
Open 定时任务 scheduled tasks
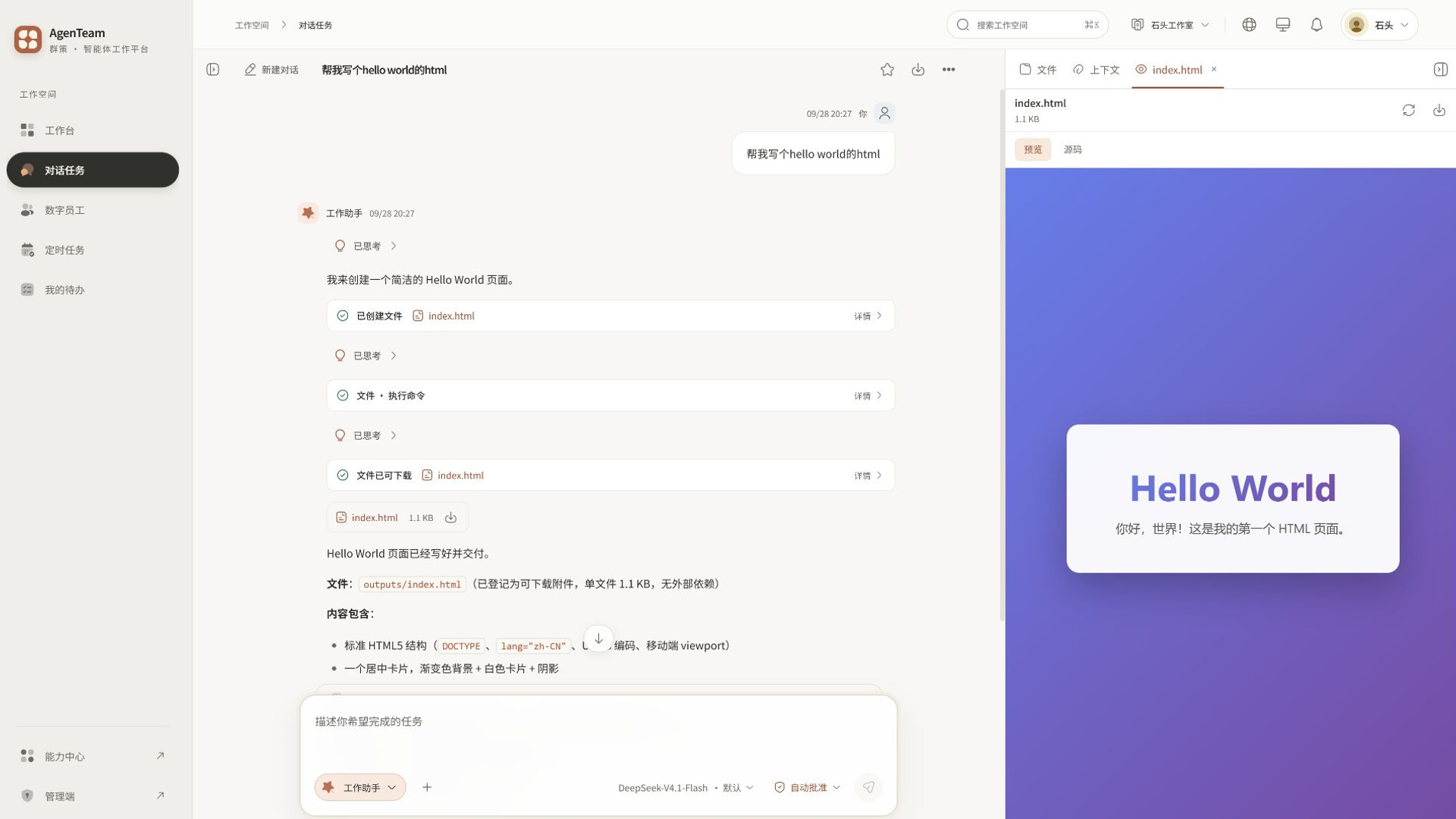click(93, 249)
